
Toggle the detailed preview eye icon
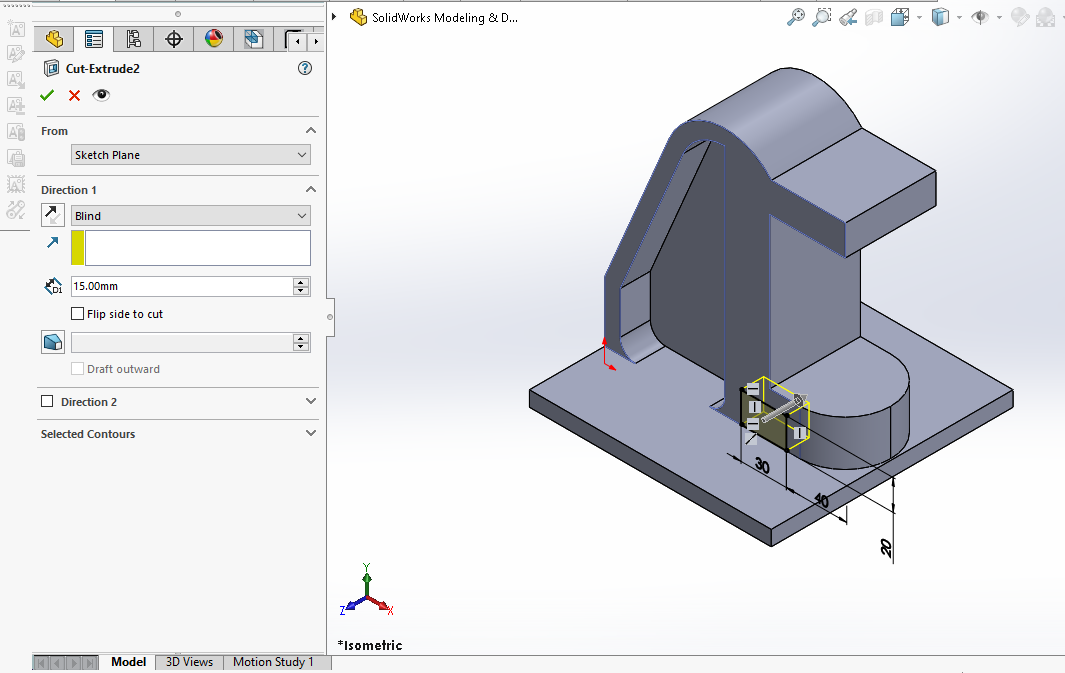click(101, 95)
